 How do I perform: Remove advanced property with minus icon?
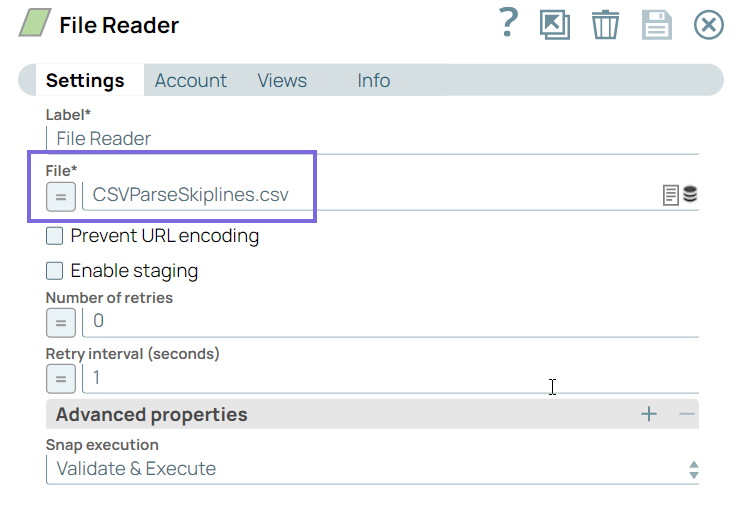[686, 414]
